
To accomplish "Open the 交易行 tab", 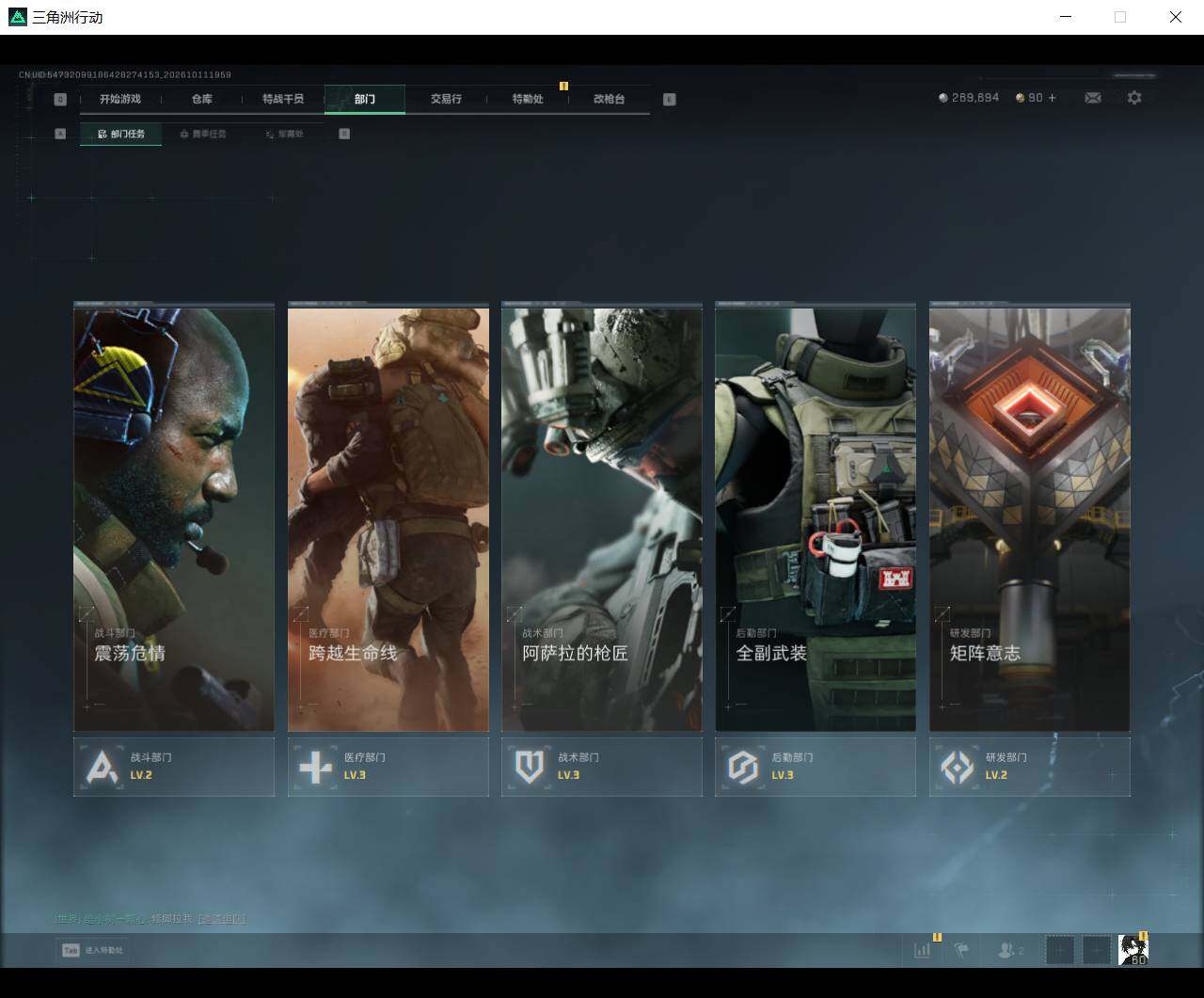I will point(446,99).
